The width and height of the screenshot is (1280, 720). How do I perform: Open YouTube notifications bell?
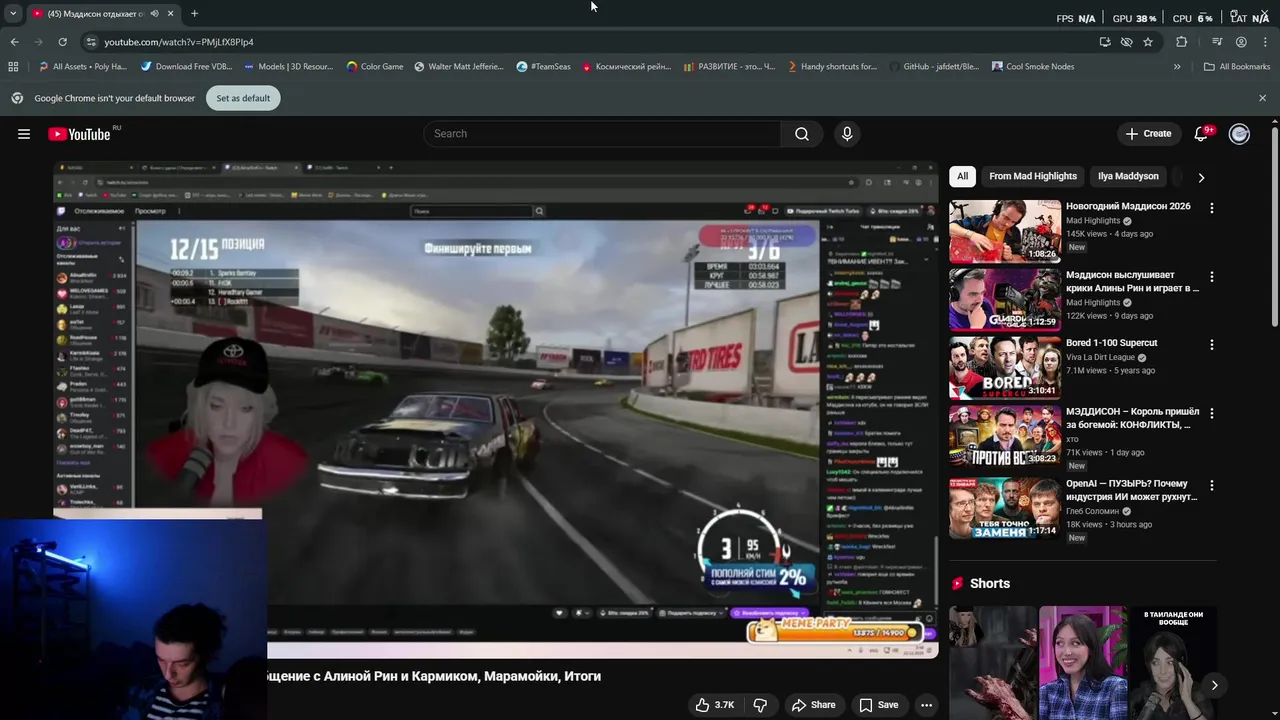pyautogui.click(x=1201, y=134)
